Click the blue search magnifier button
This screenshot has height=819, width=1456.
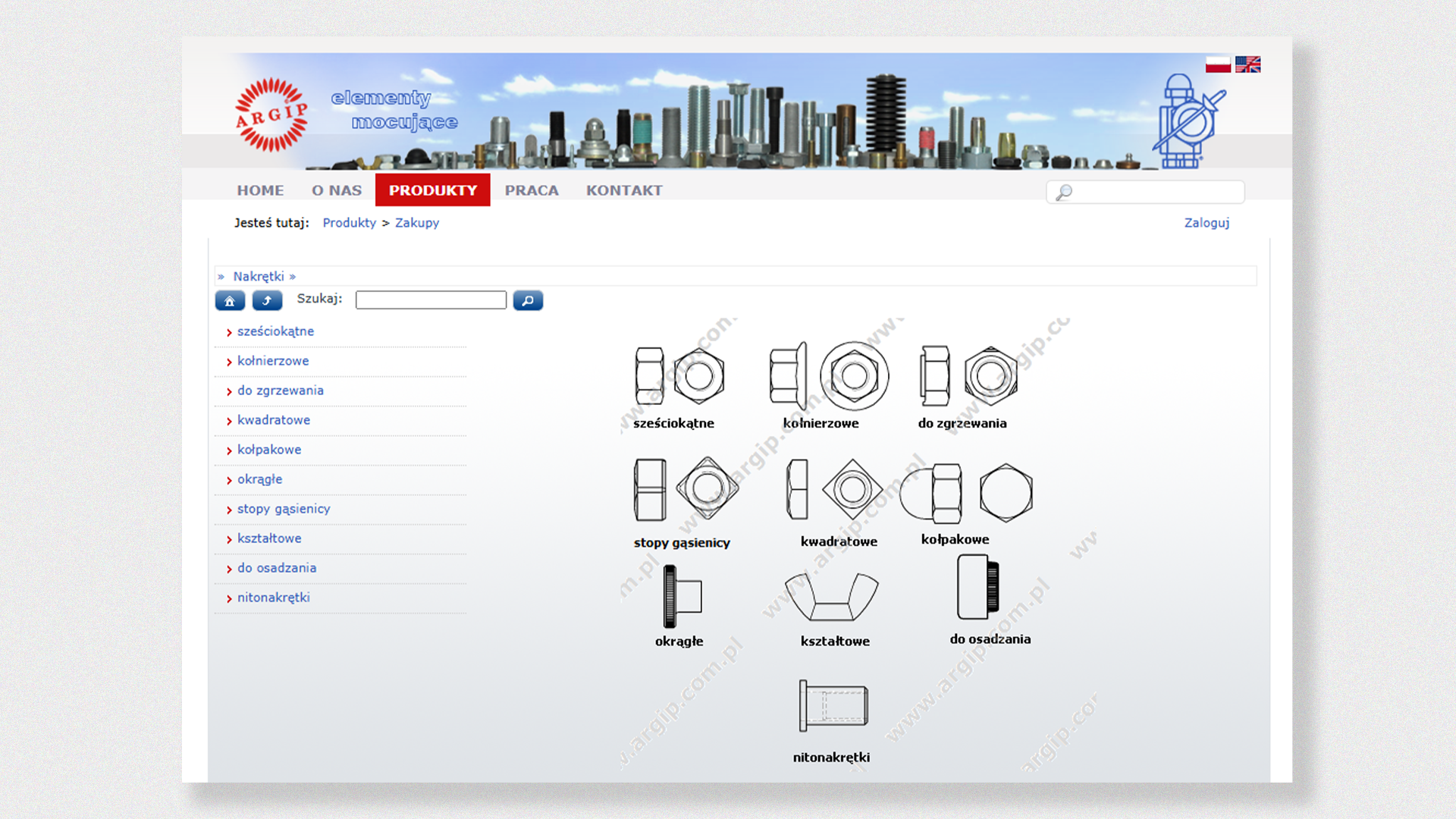point(528,301)
